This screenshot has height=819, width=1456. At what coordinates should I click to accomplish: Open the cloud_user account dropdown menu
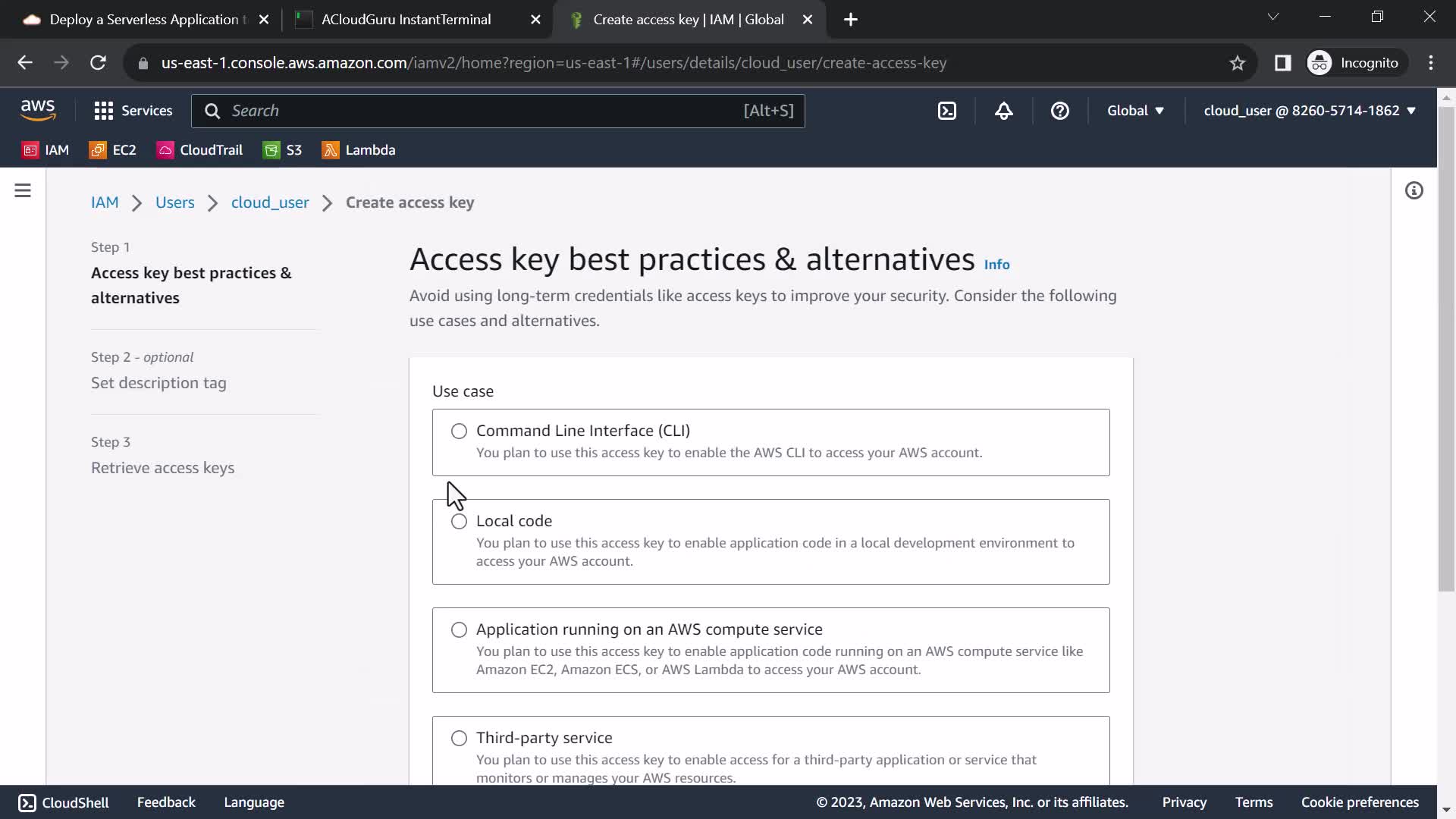coord(1310,111)
